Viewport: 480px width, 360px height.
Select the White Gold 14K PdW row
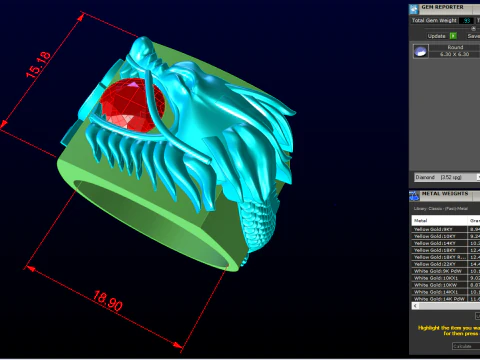[446, 299]
